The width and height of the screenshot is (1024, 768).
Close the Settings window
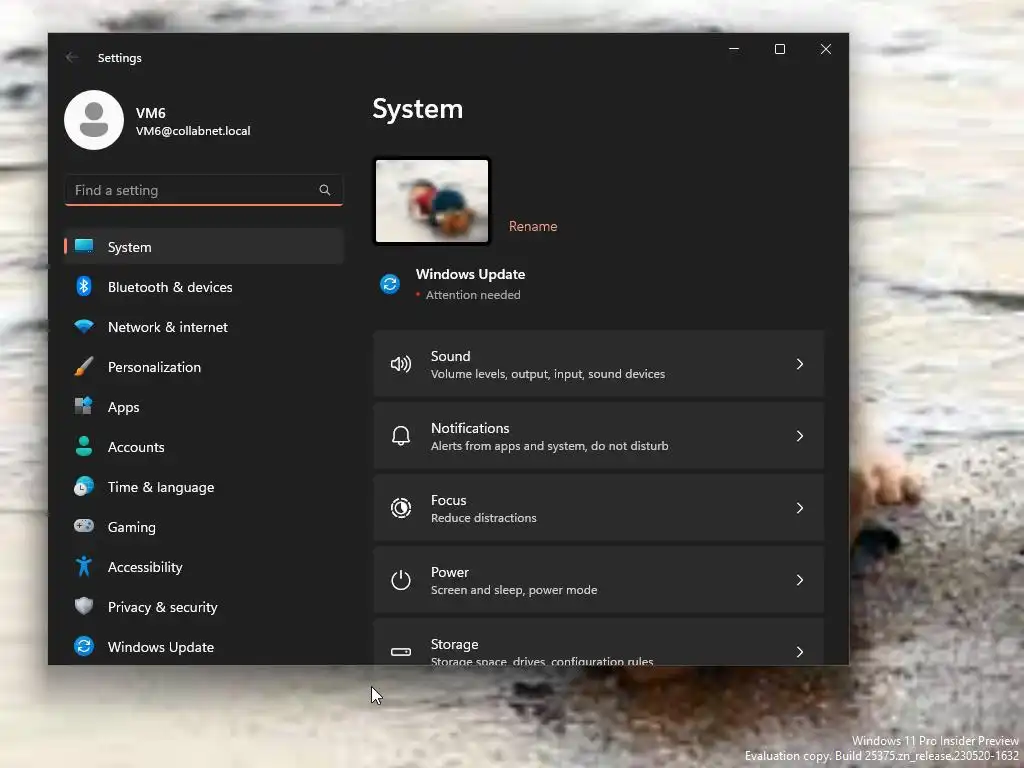[x=825, y=49]
